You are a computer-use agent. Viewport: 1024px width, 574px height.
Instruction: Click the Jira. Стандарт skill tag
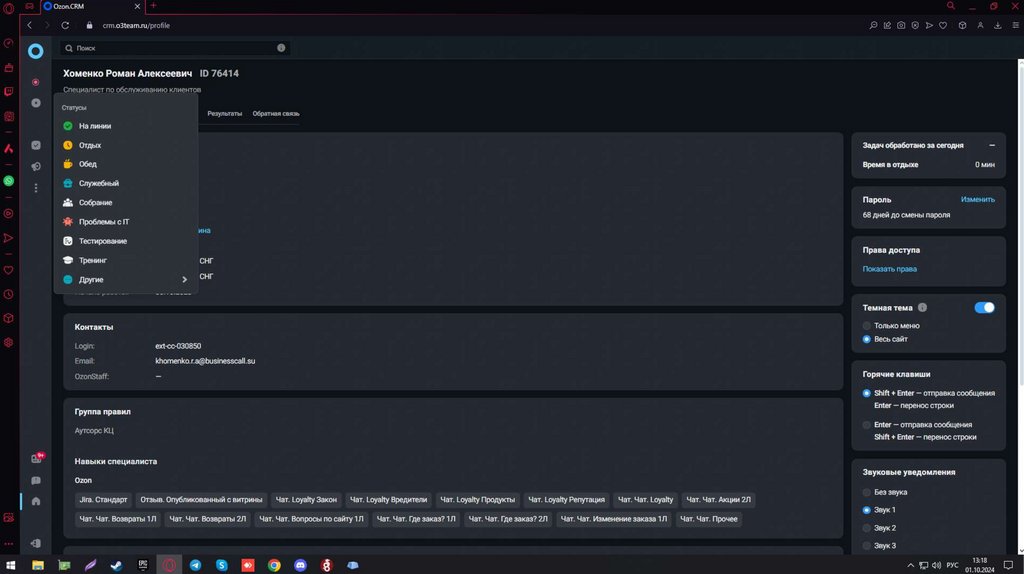point(103,500)
